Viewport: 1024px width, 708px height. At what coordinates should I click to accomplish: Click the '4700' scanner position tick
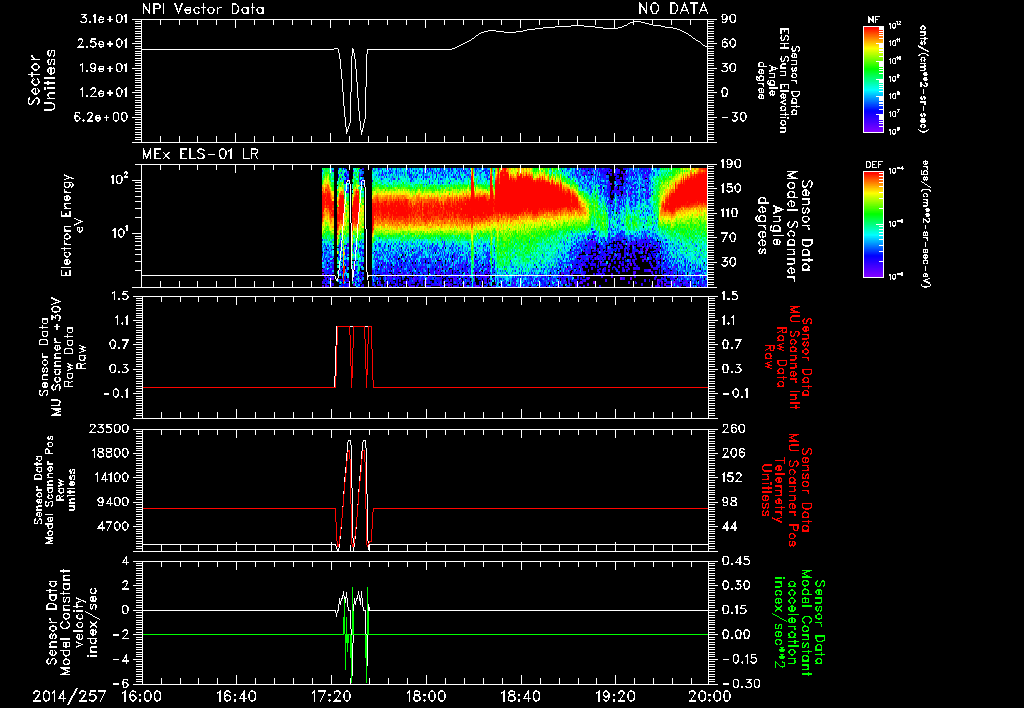coord(112,526)
